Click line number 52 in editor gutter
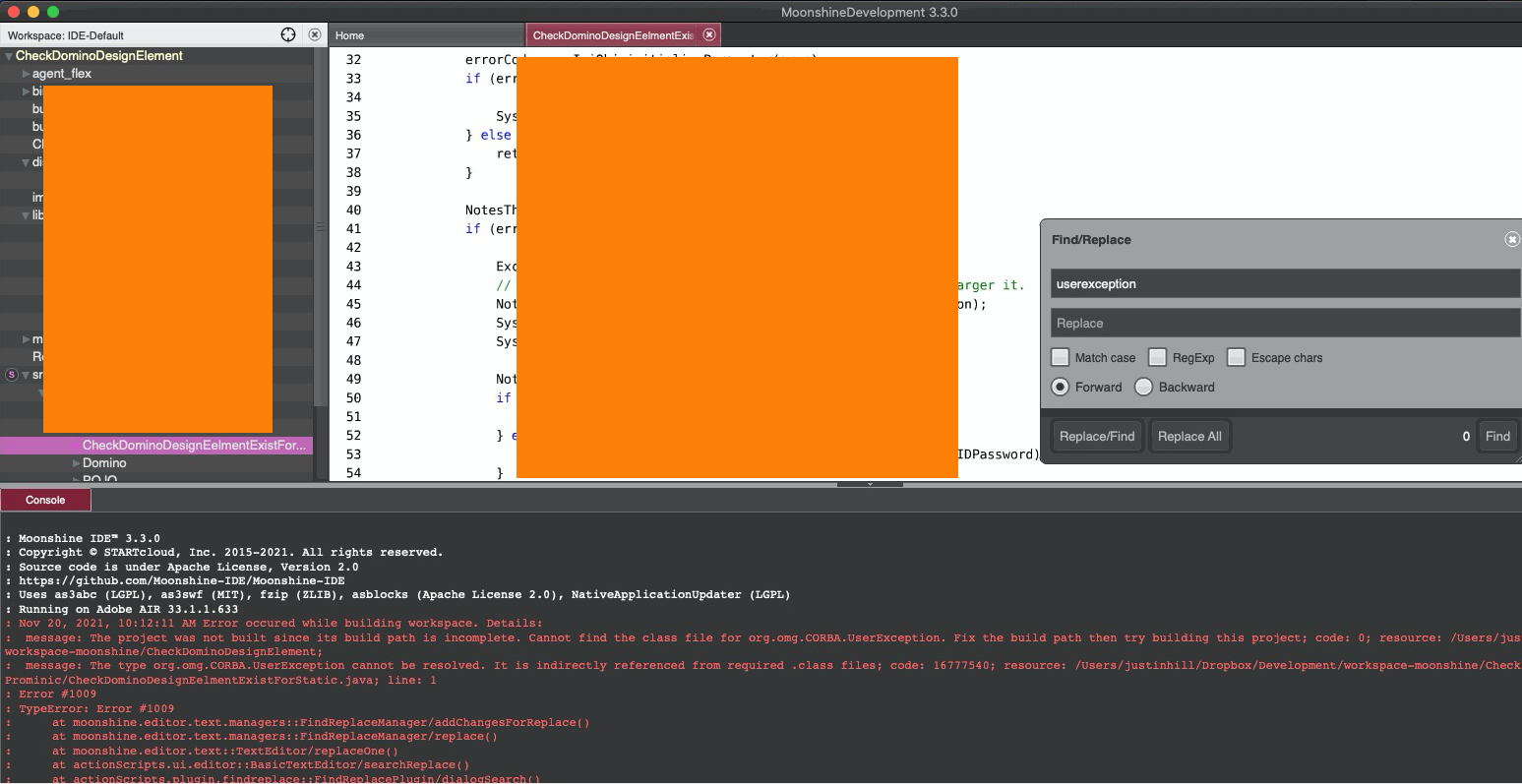The image size is (1522, 784). 353,435
